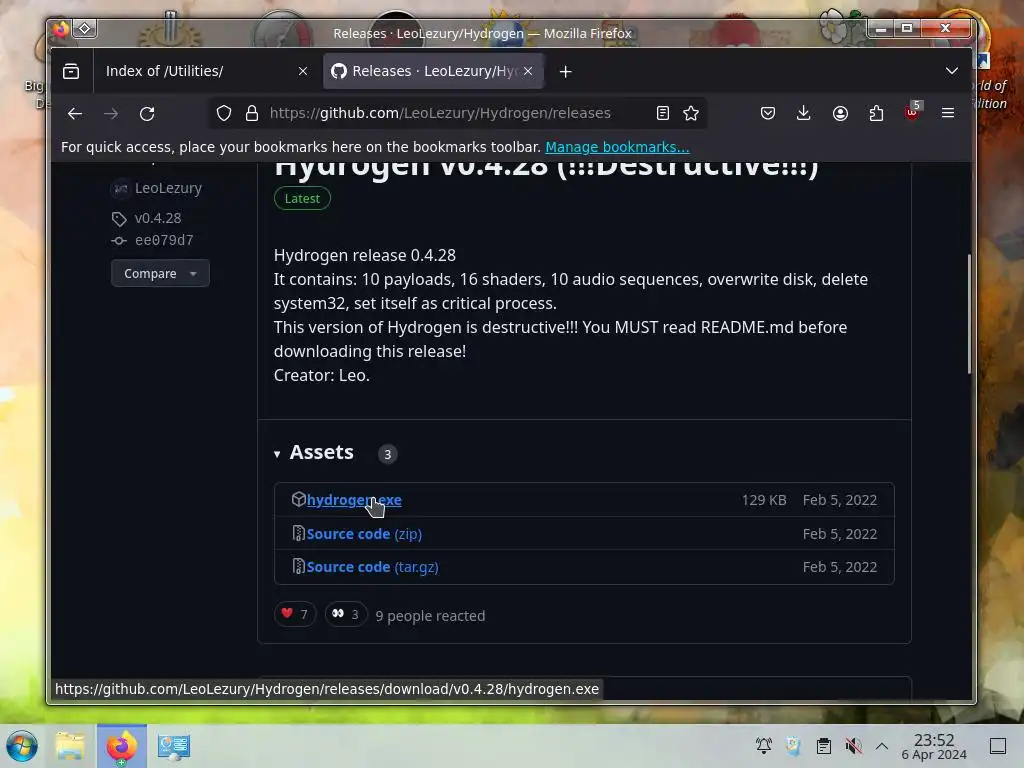Reload the page with the refresh icon
This screenshot has width=1024, height=768.
point(147,114)
